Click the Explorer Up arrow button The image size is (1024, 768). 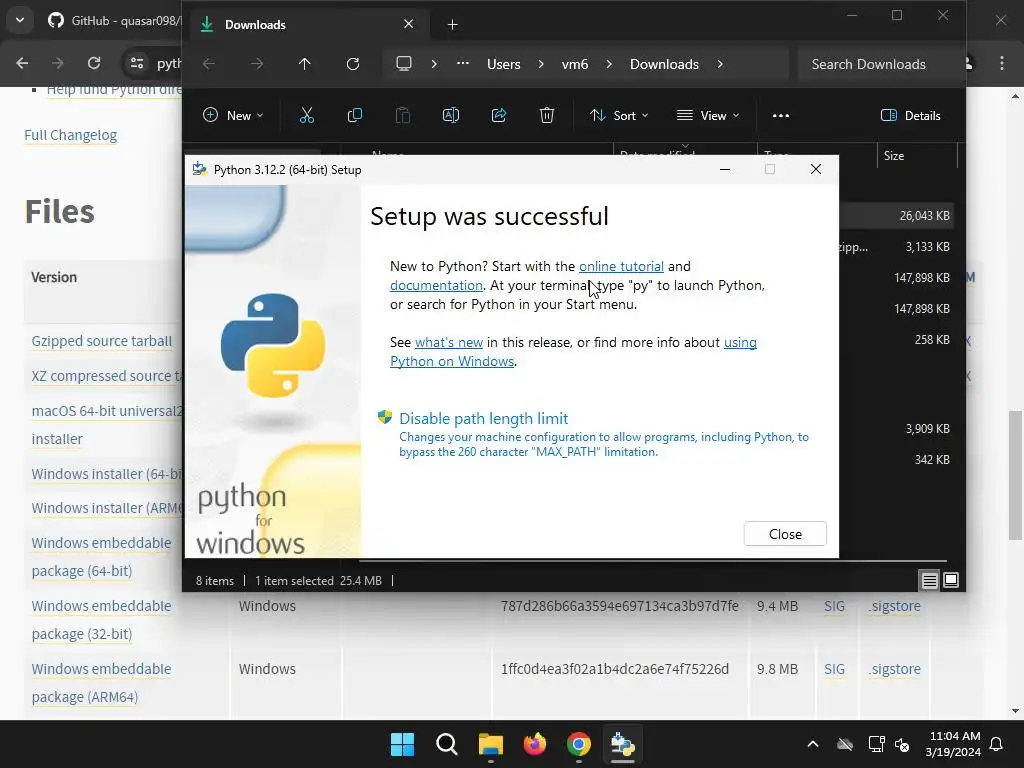[x=304, y=64]
